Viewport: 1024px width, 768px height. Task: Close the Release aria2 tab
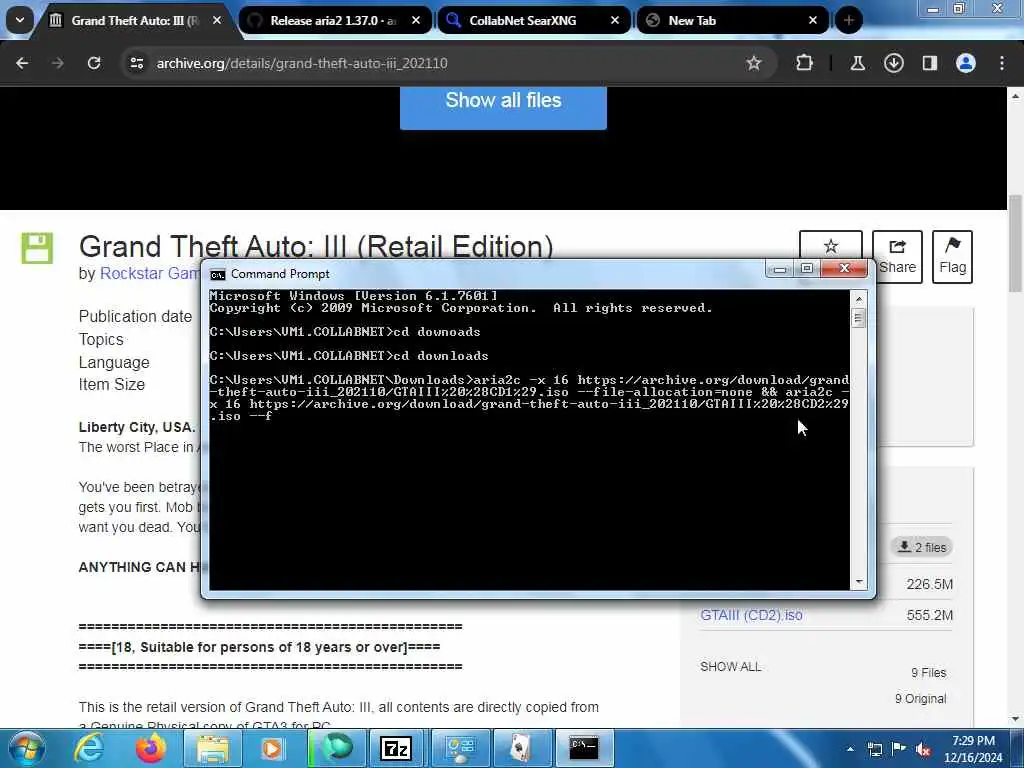coord(416,20)
